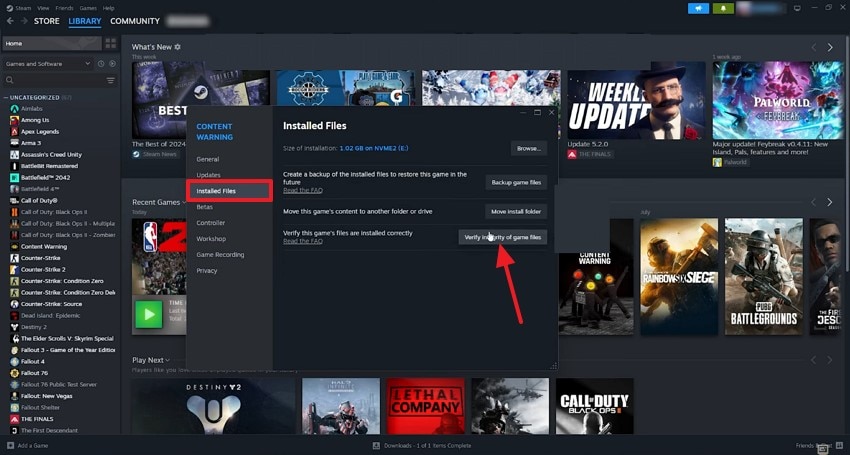850x455 pixels.
Task: Go to the STORE tab
Action: [x=47, y=21]
